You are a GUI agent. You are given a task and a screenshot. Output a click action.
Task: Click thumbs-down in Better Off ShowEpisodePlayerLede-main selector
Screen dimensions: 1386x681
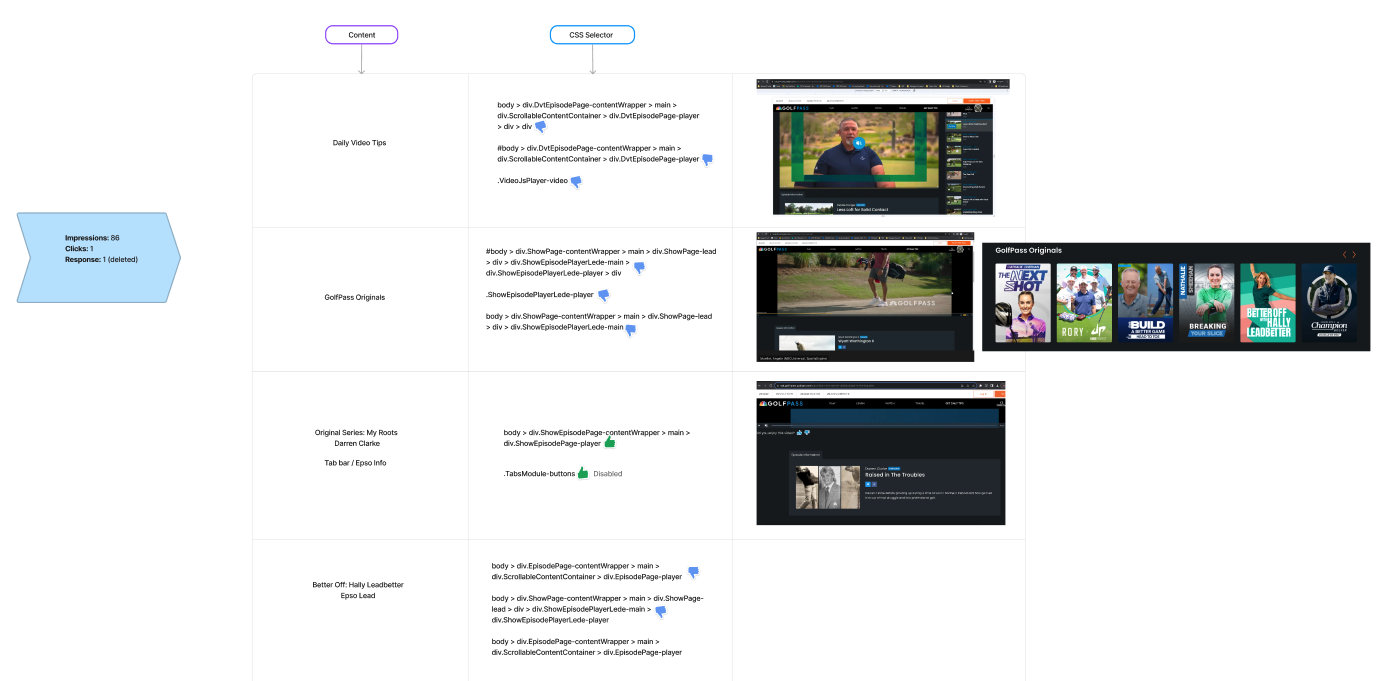660,611
